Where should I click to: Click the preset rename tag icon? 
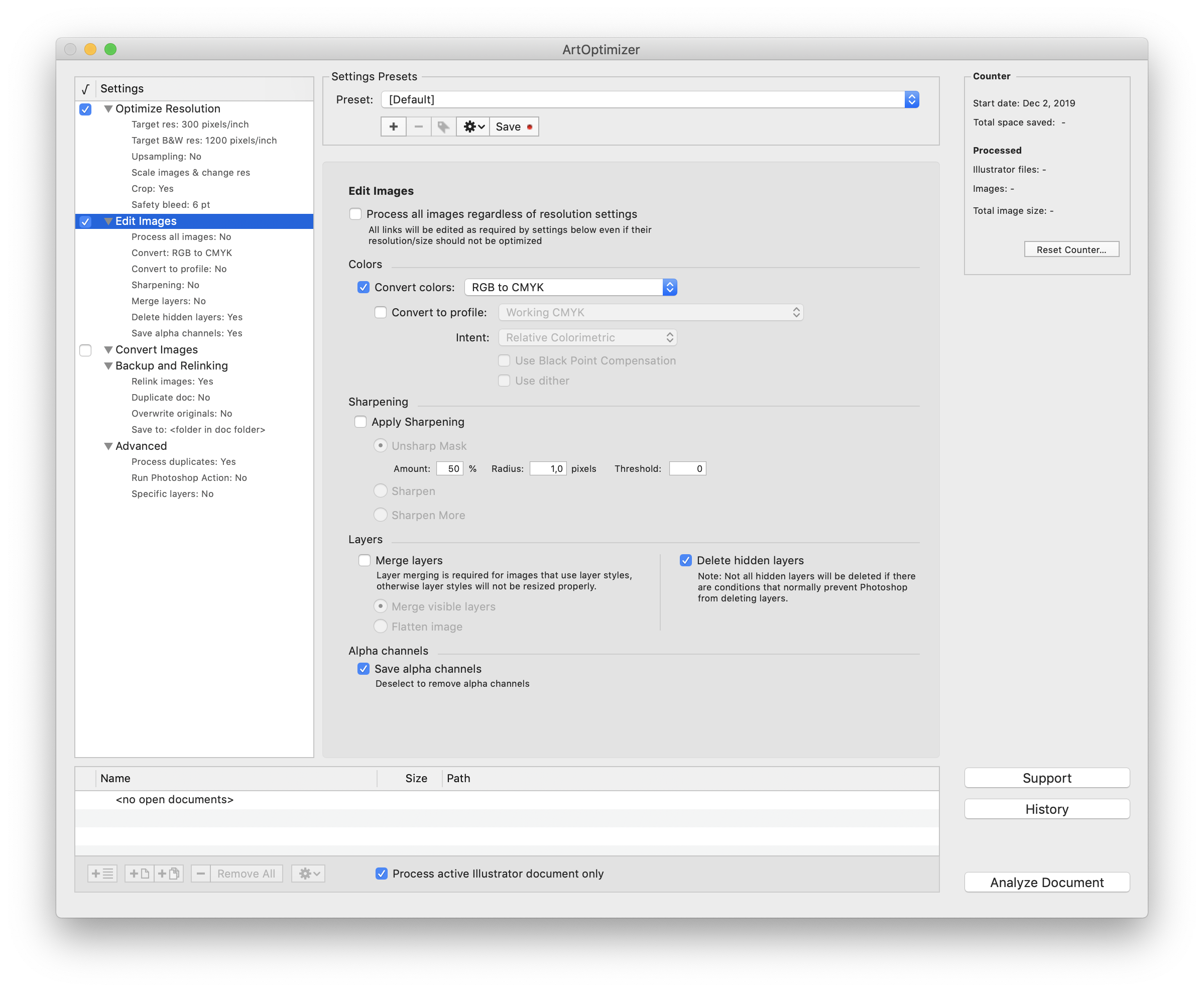[443, 127]
